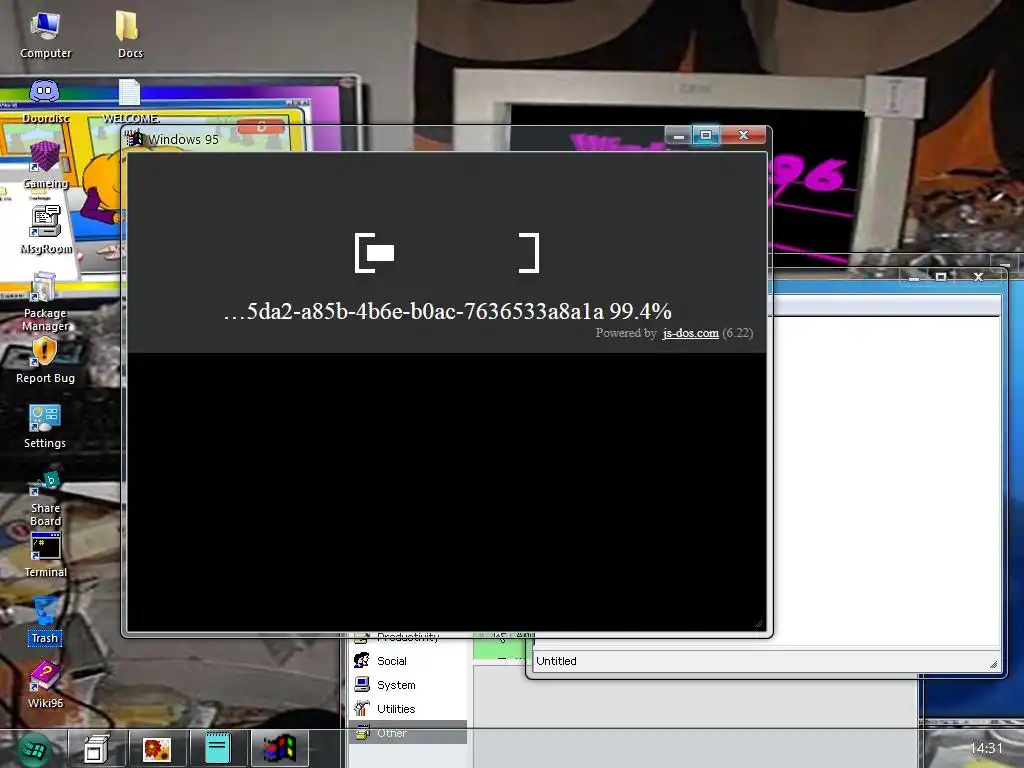Image resolution: width=1024 pixels, height=768 pixels.
Task: Launch the Terminal desktop icon
Action: [45, 555]
